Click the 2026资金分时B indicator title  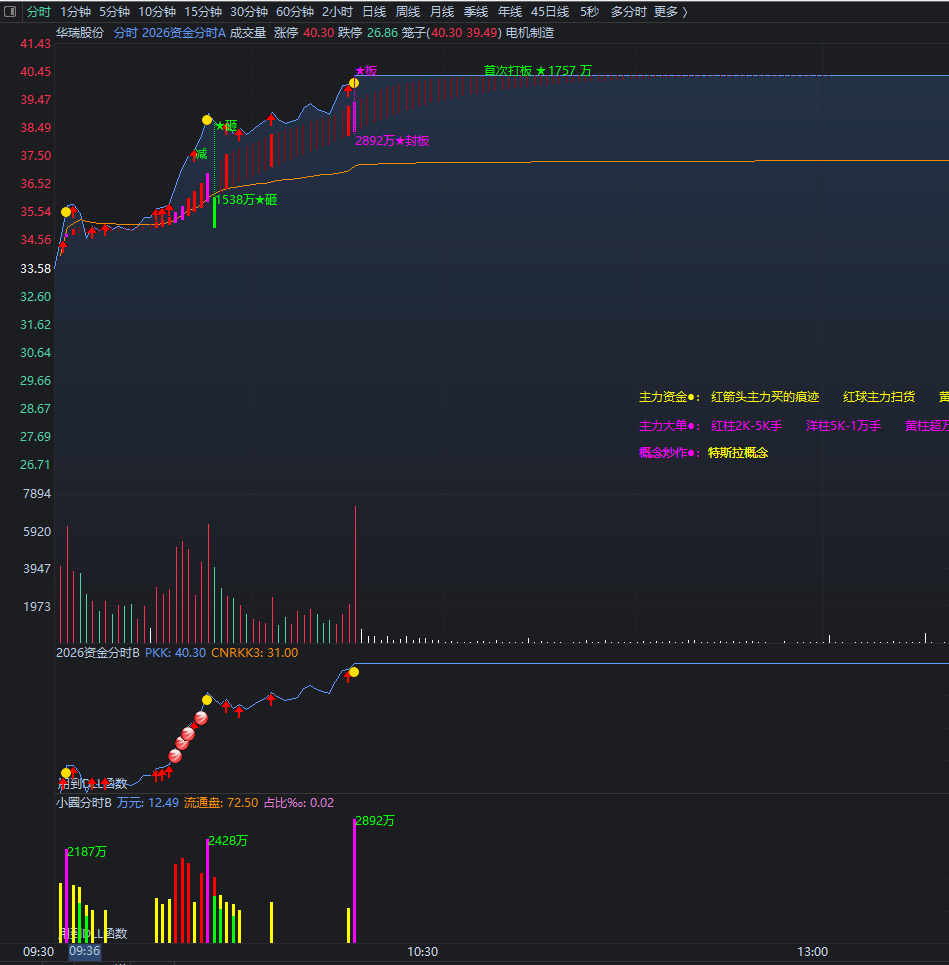tap(98, 652)
